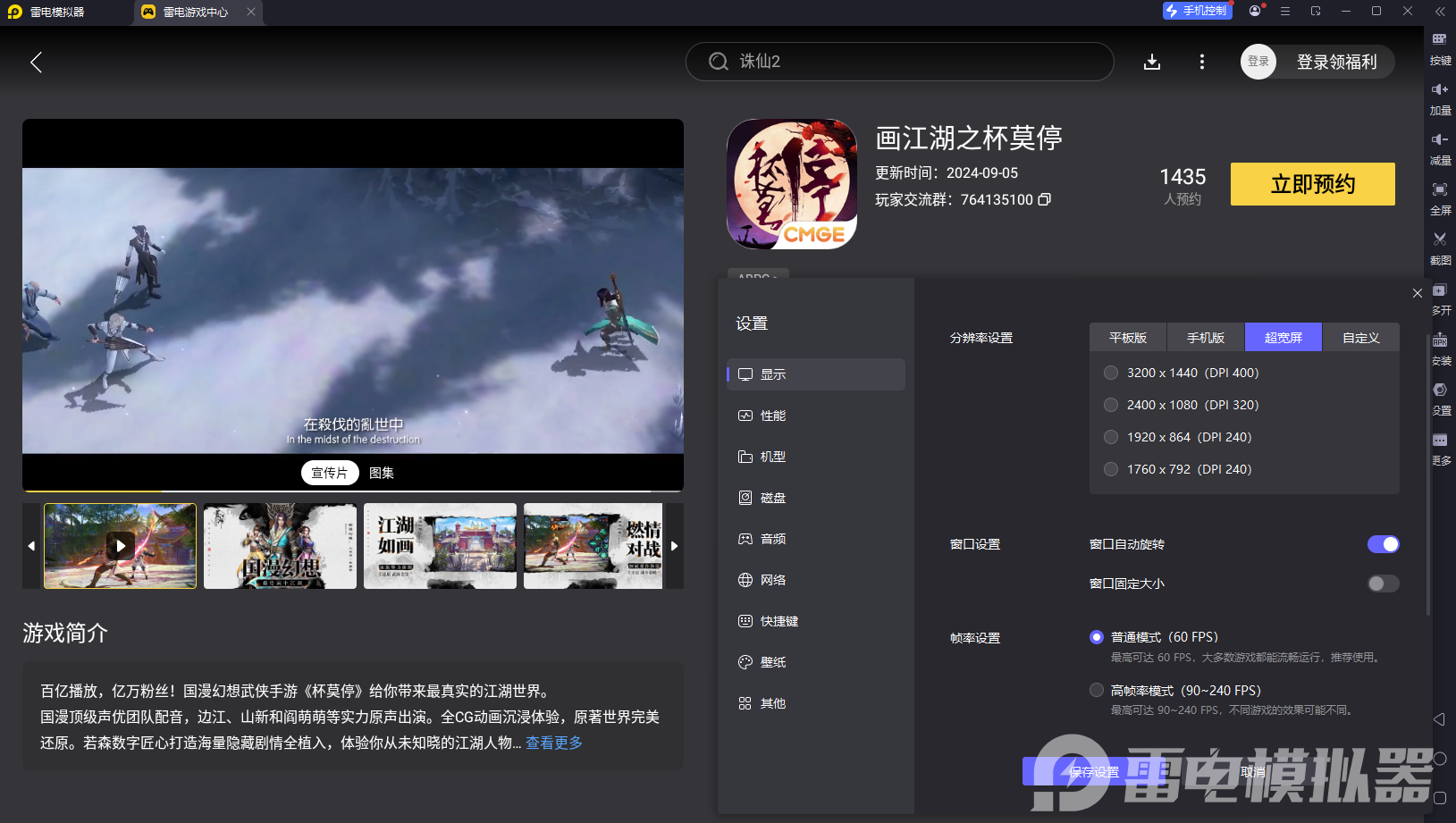Close the settings dialog with X
1456x823 pixels.
coord(1418,293)
